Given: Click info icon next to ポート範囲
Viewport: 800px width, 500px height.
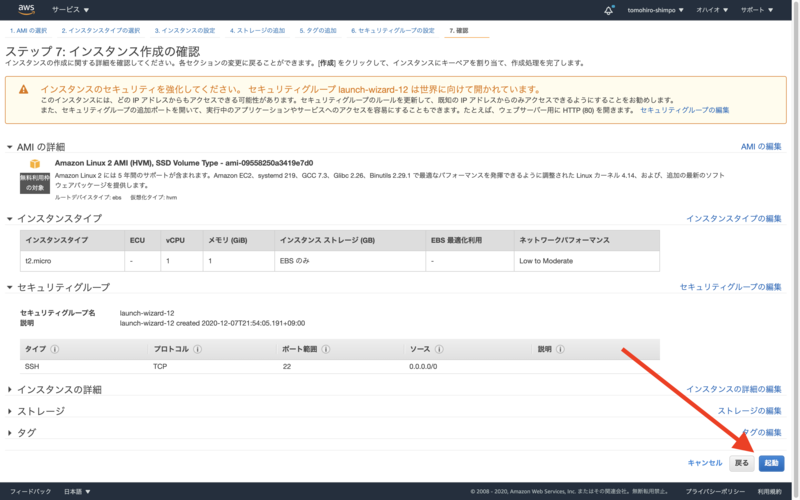Looking at the screenshot, I should pos(326,349).
